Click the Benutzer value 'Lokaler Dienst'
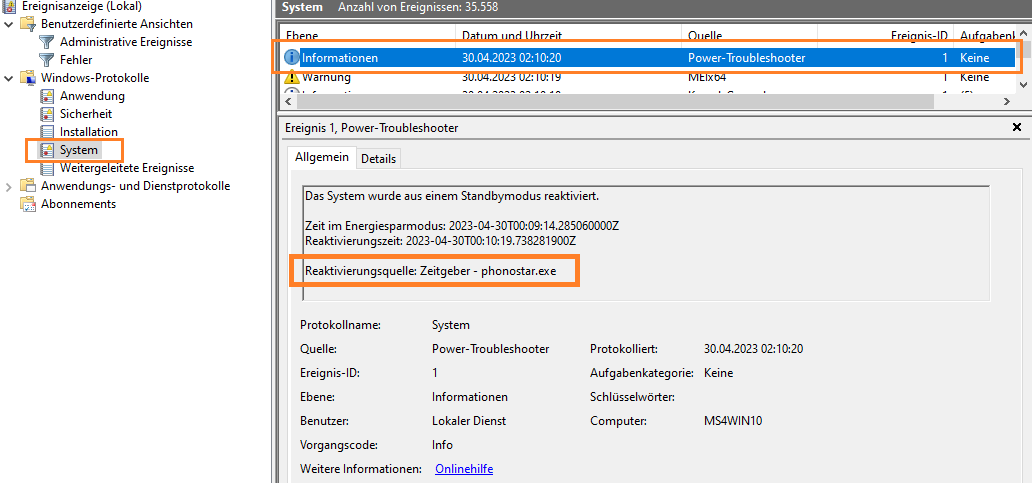Viewport: 1032px width, 483px height. coord(469,421)
